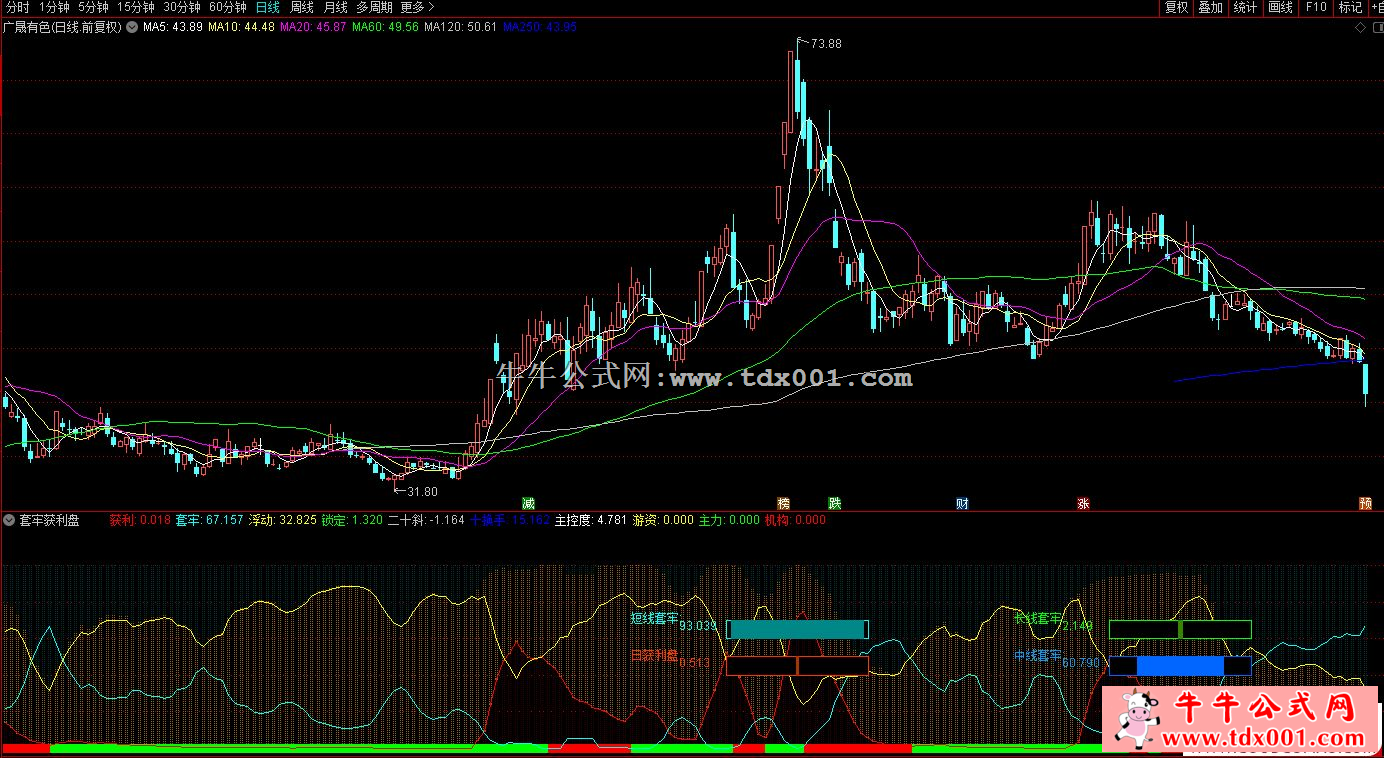Click the MA5: 43.89 value
The height and width of the screenshot is (758, 1384).
173,27
